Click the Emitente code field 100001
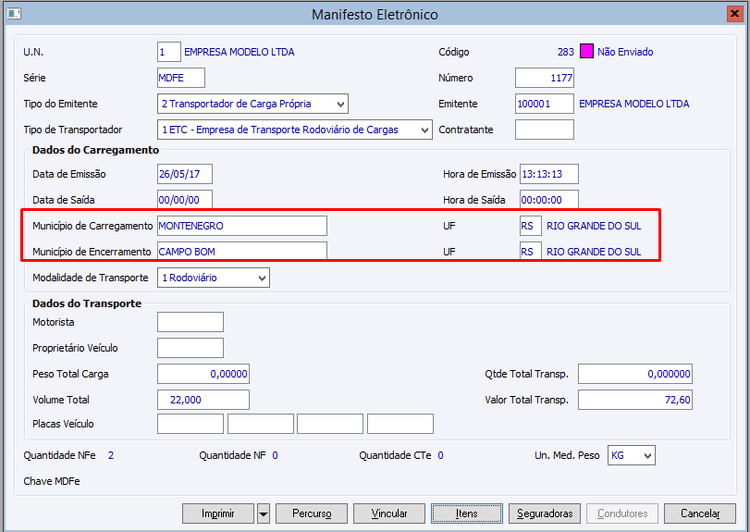This screenshot has width=750, height=532. pos(544,104)
